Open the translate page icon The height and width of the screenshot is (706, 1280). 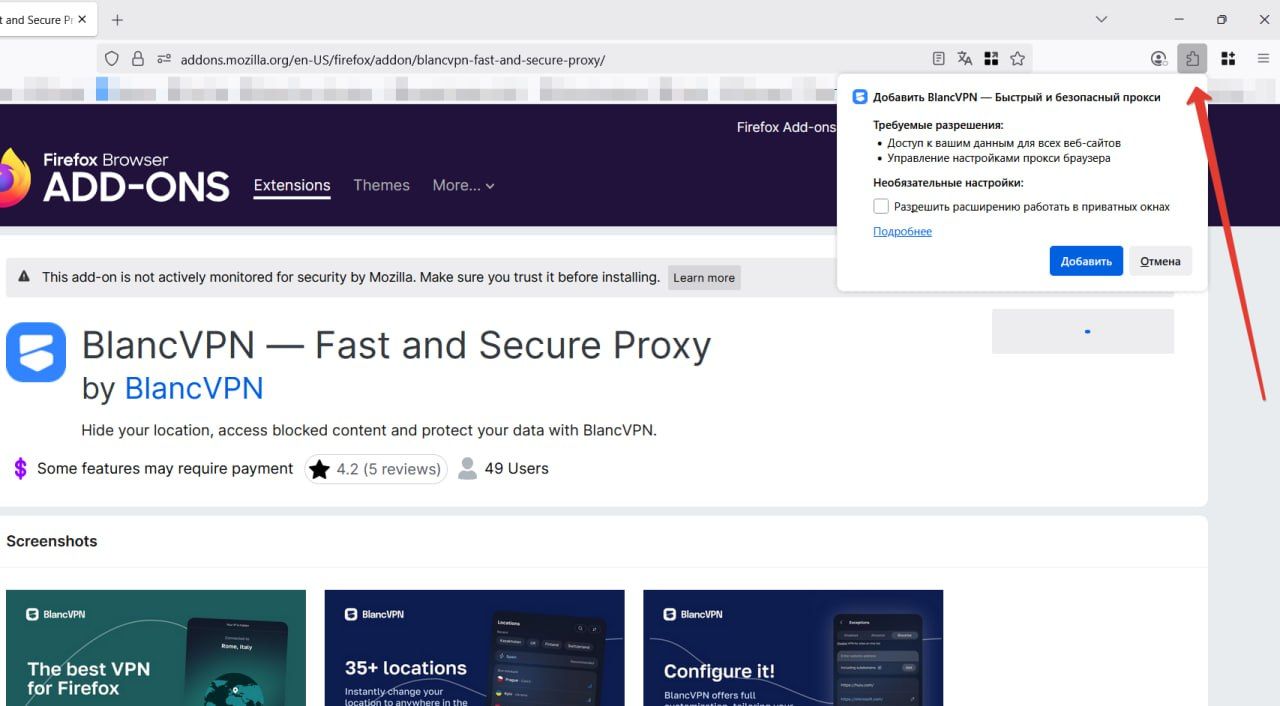(964, 59)
